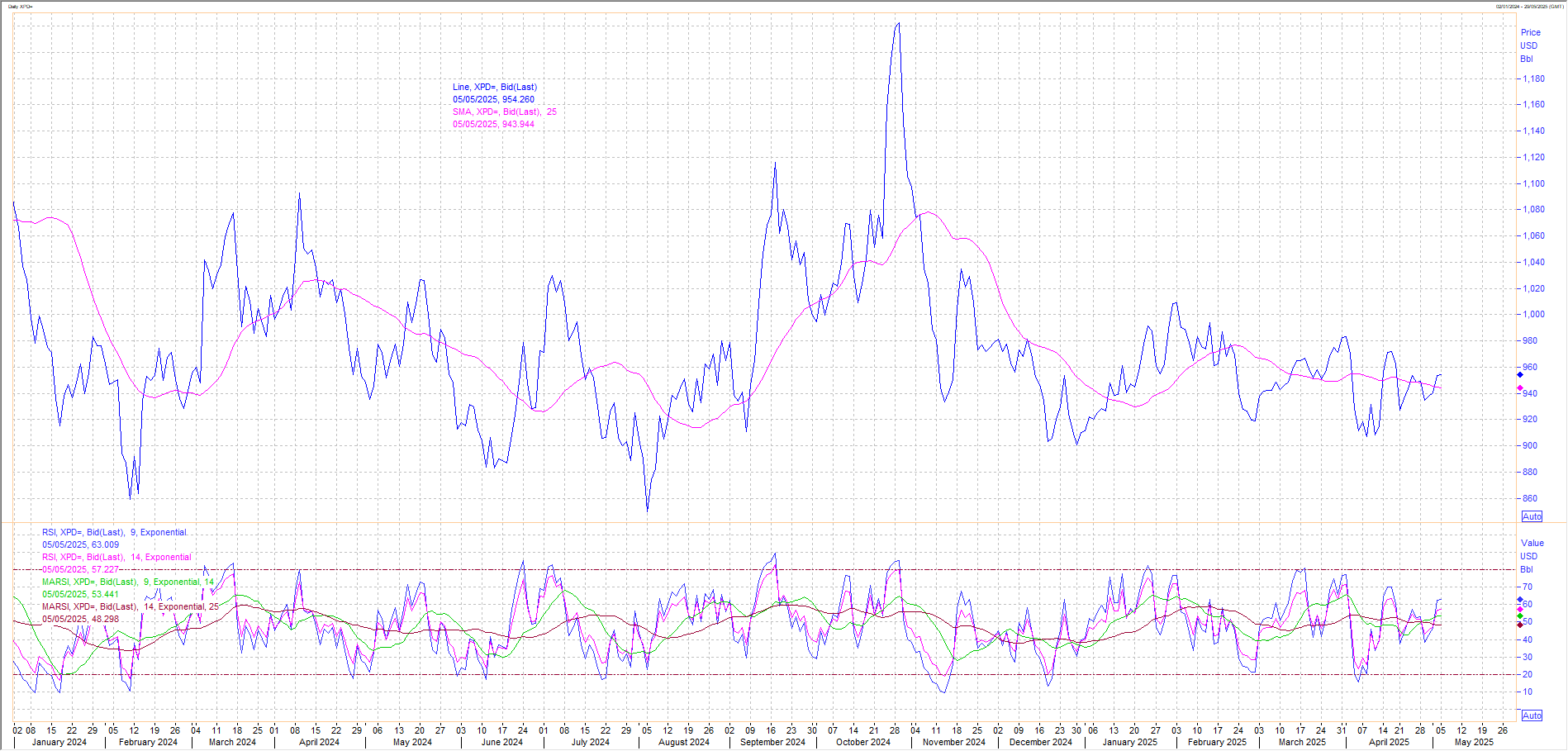Image resolution: width=1568 pixels, height=751 pixels.
Task: Select the magenta RSI 14 diamond marker on the value axis
Action: click(x=1520, y=609)
